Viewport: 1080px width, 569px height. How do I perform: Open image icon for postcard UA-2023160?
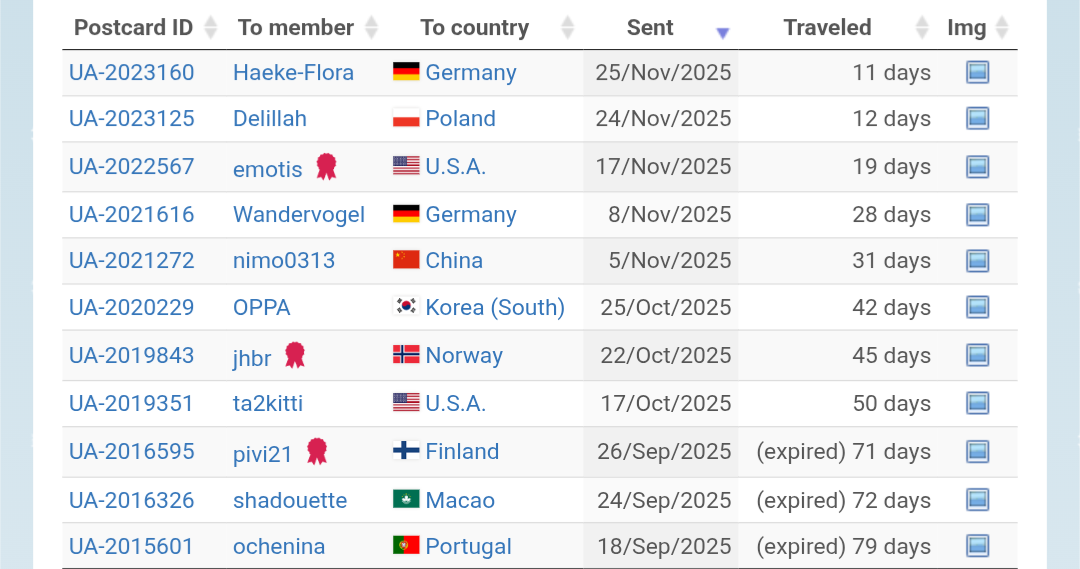(x=977, y=72)
